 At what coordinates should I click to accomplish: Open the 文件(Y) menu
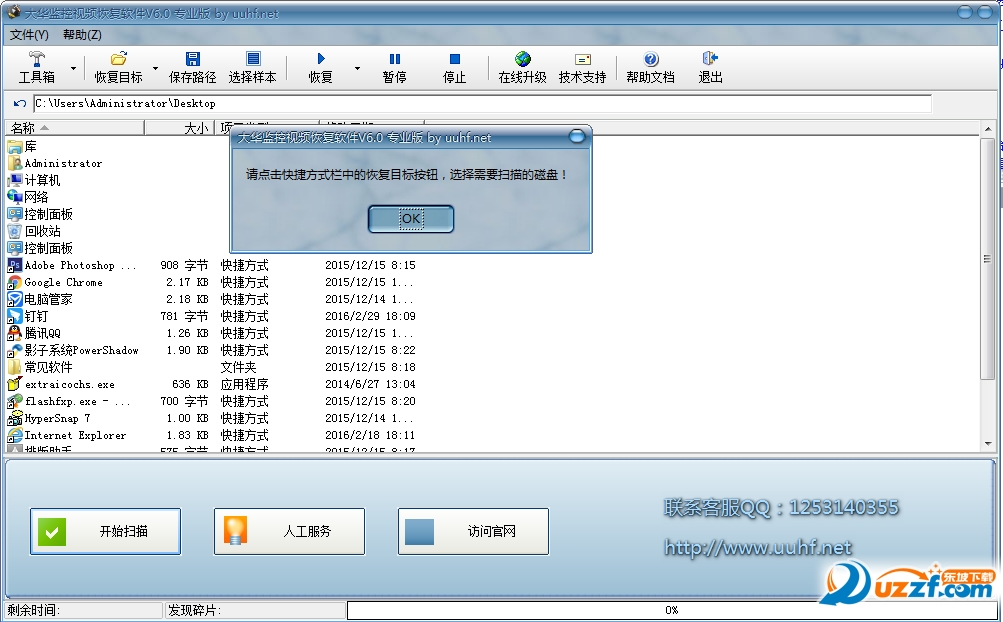tap(29, 35)
